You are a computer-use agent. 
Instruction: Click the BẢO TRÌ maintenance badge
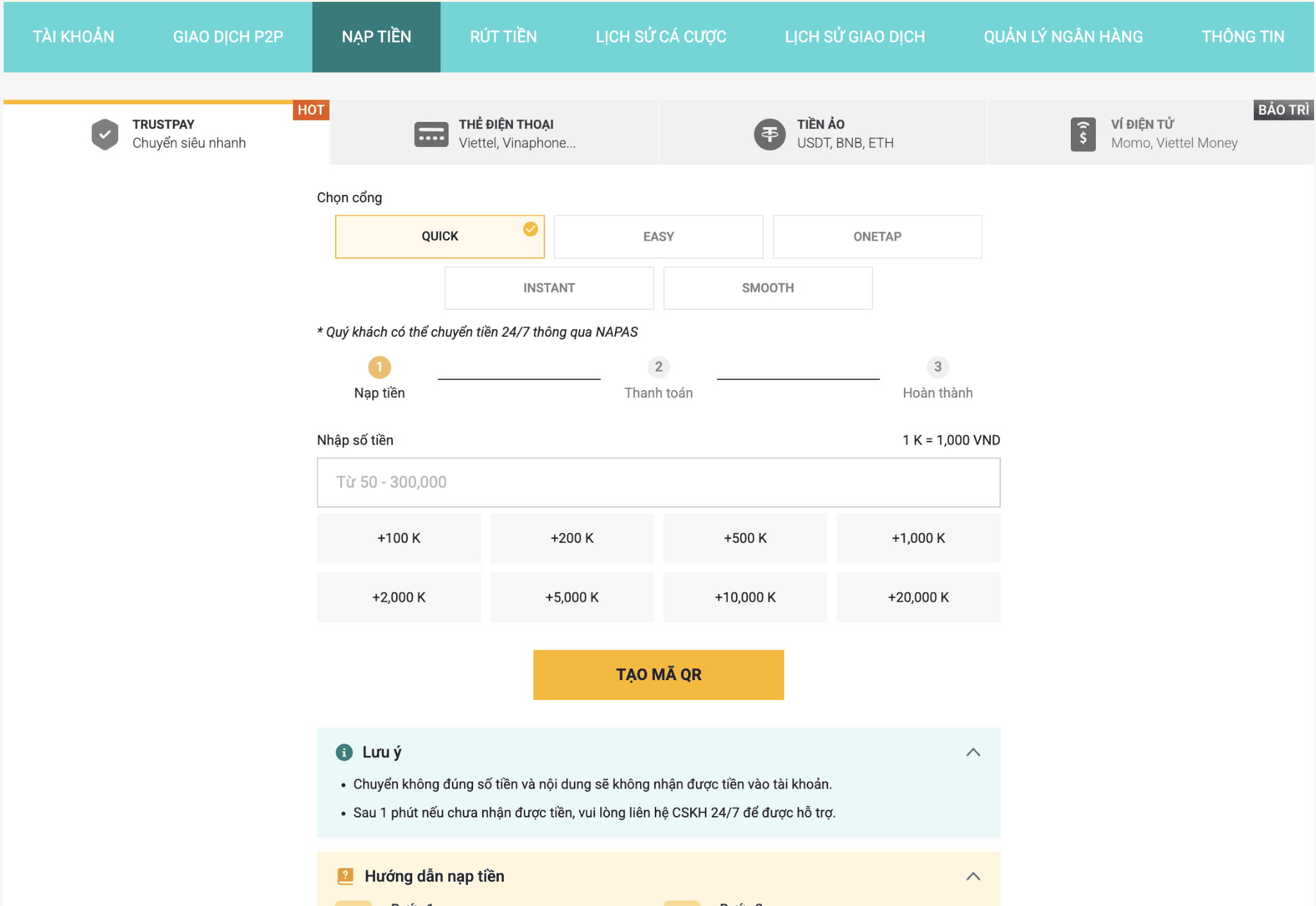coord(1283,110)
